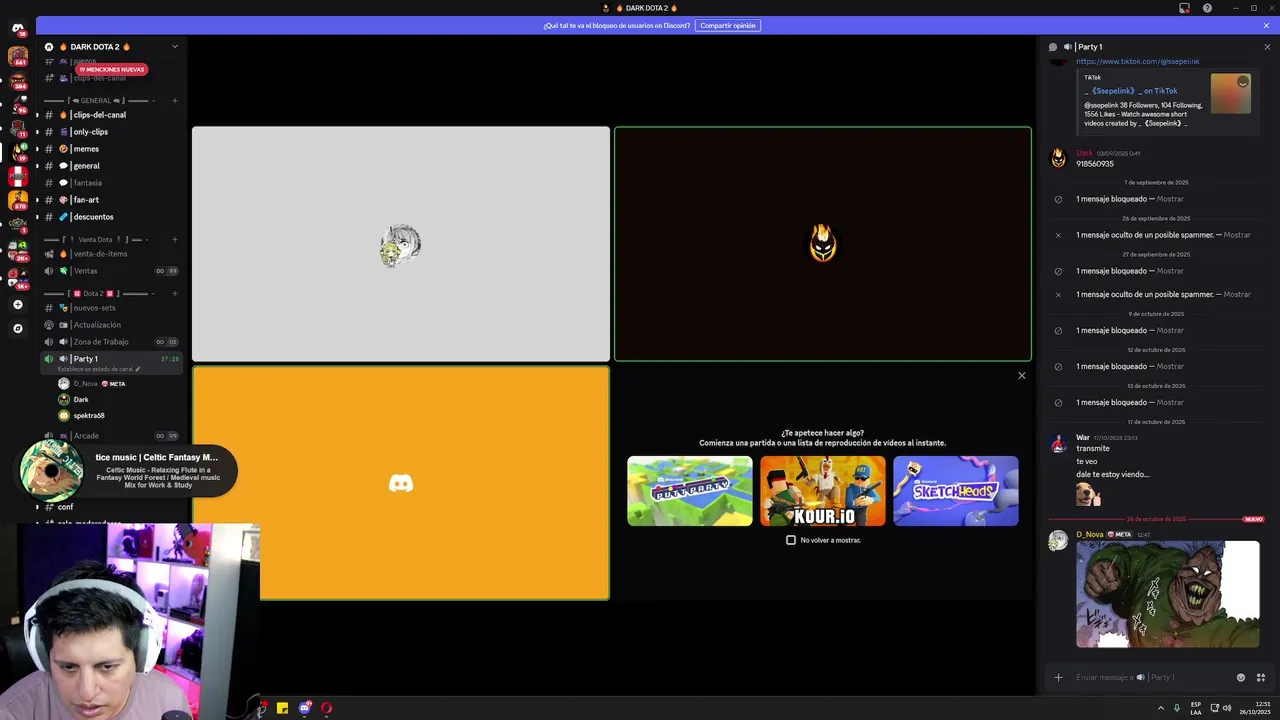This screenshot has height=720, width=1280.
Task: Join the Arcade voice channel
Action: coord(112,436)
